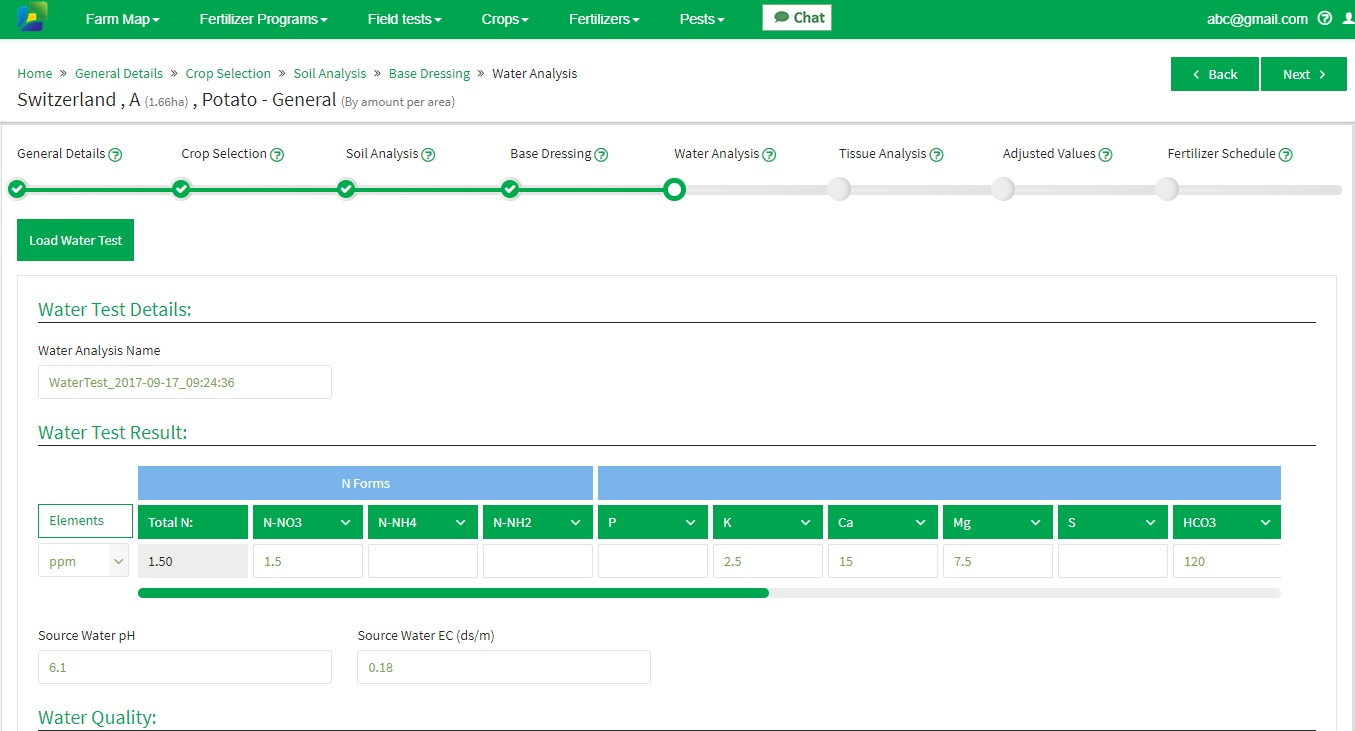The height and width of the screenshot is (731, 1355).
Task: Open the Field tests menu
Action: coord(404,19)
